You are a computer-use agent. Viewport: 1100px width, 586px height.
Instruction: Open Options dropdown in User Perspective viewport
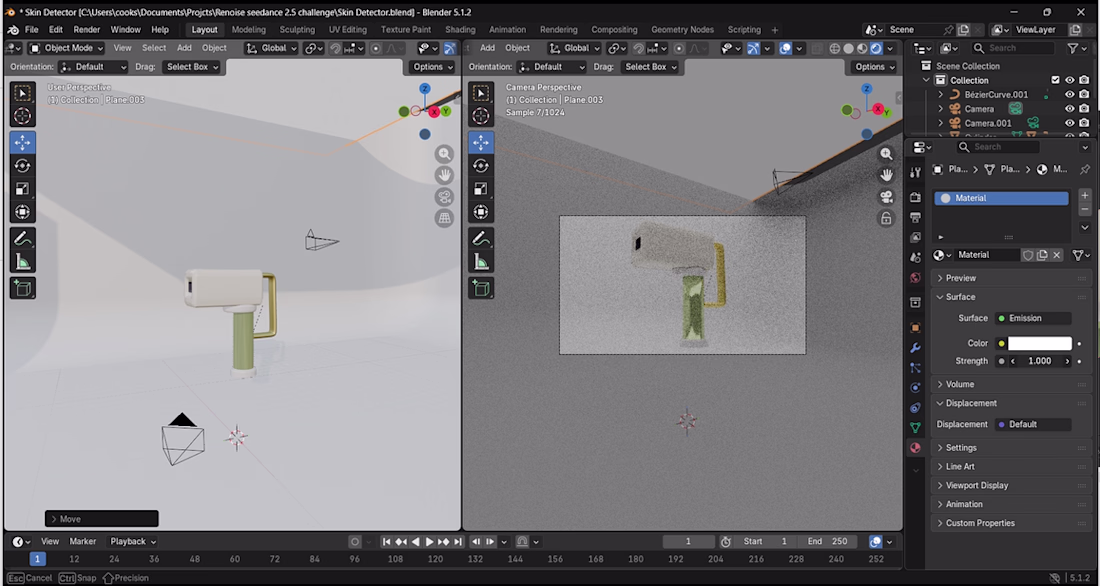point(433,67)
